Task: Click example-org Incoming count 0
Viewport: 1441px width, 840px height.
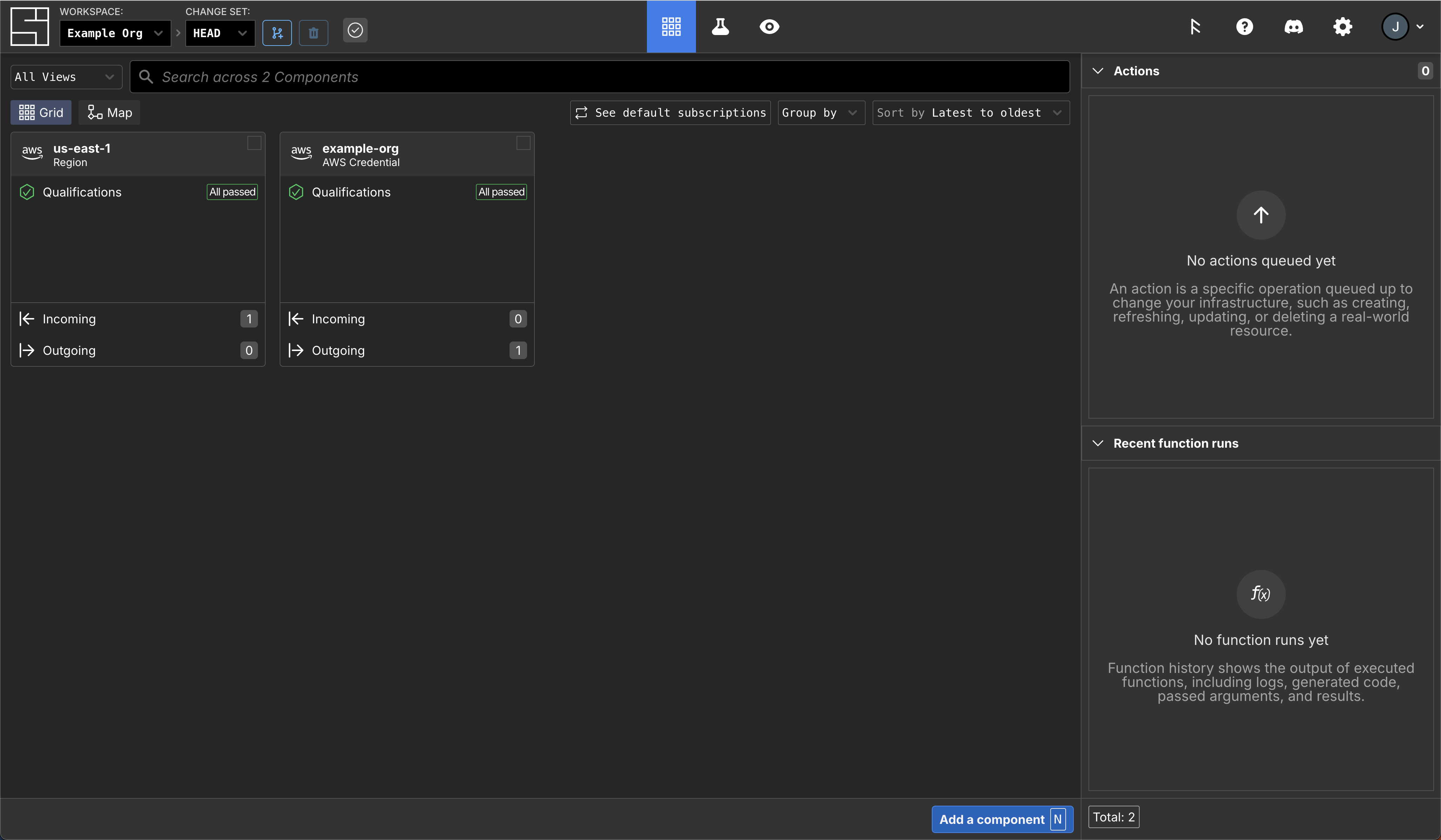Action: (518, 319)
